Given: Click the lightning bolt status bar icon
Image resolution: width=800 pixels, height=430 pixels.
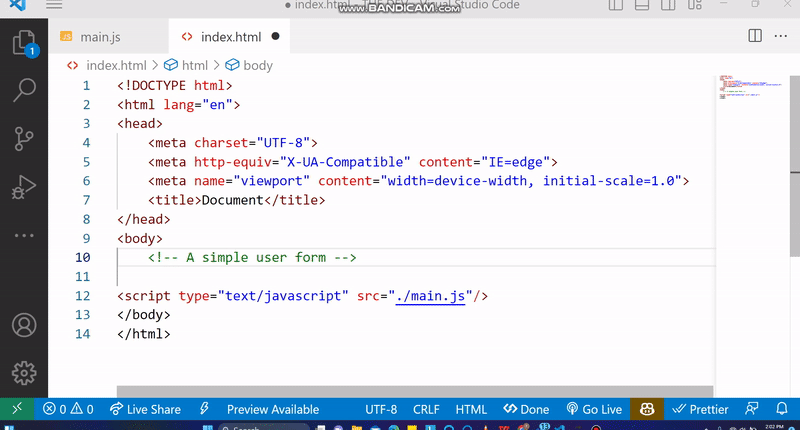Looking at the screenshot, I should [x=204, y=409].
